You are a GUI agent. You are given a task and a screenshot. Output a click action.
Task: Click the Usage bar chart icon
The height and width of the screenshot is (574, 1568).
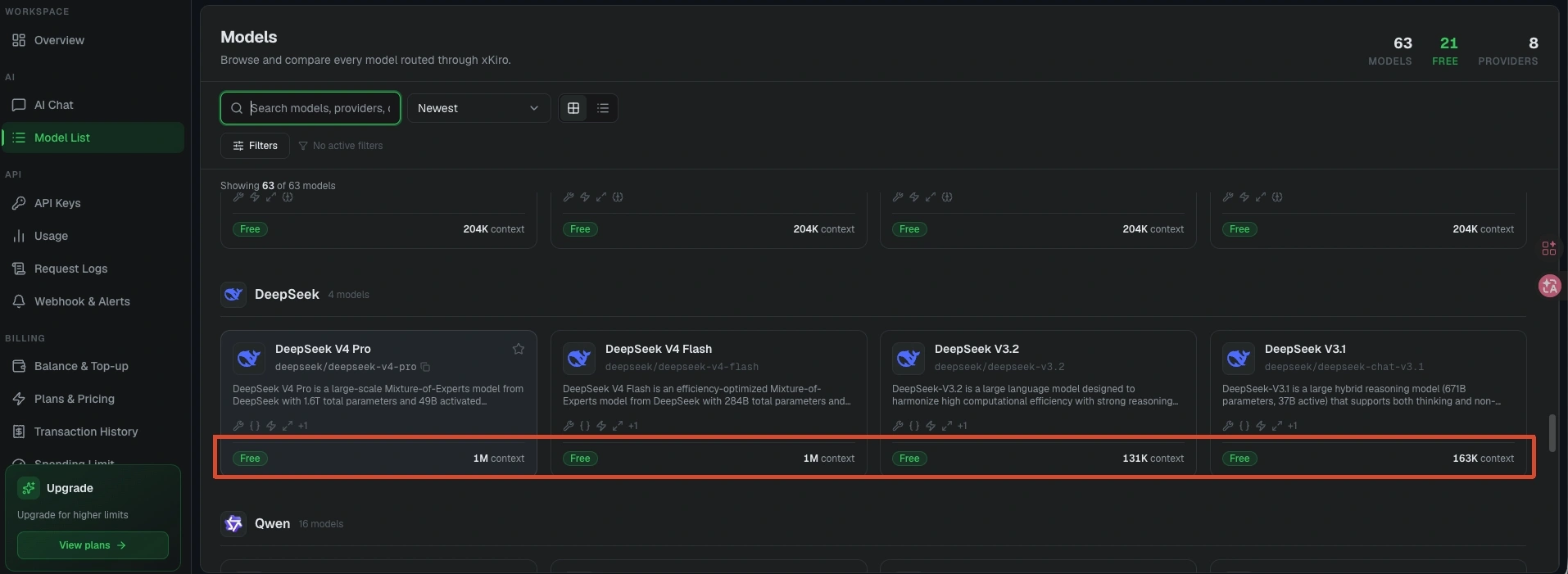pos(19,236)
